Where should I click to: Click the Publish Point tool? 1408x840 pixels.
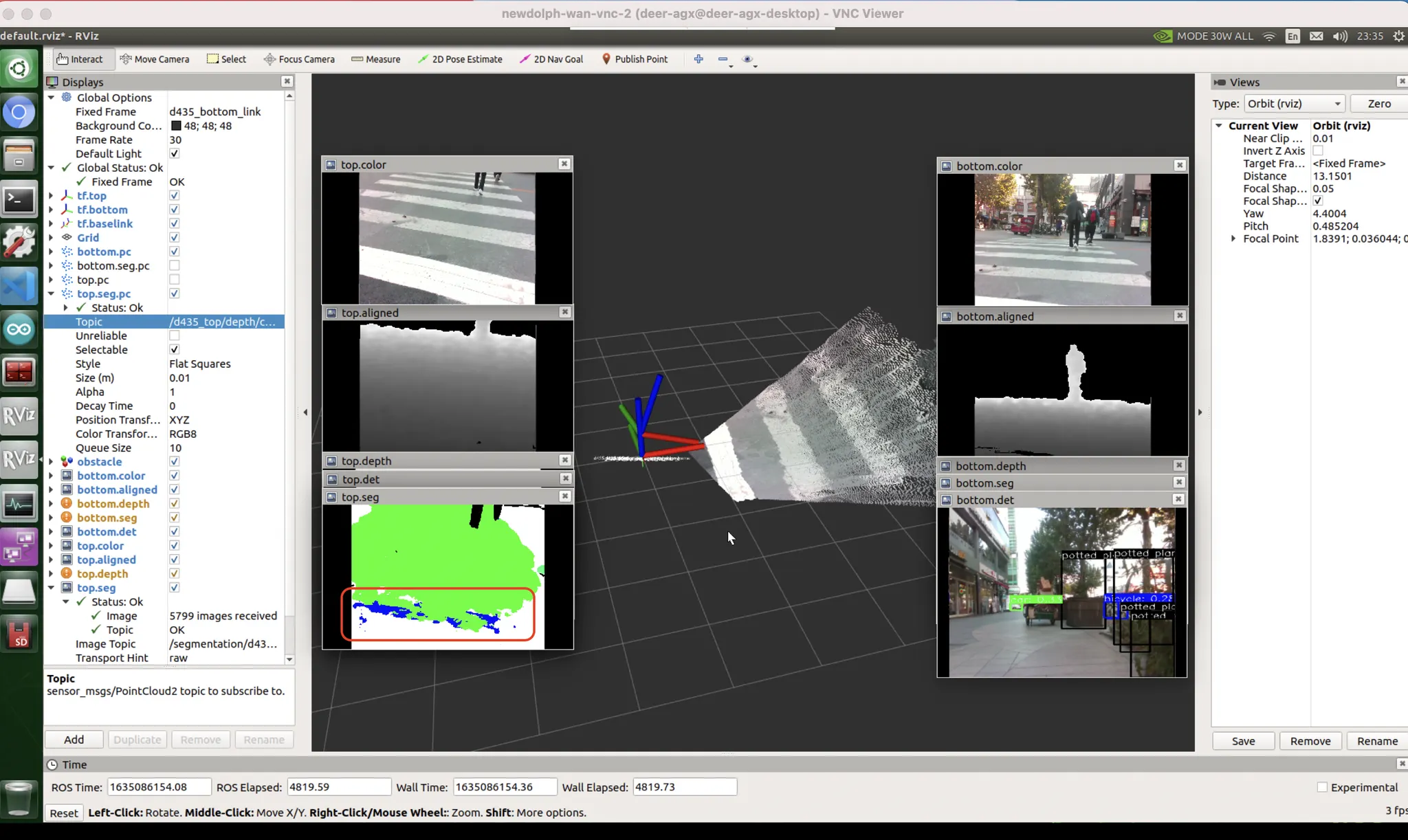coord(635,59)
